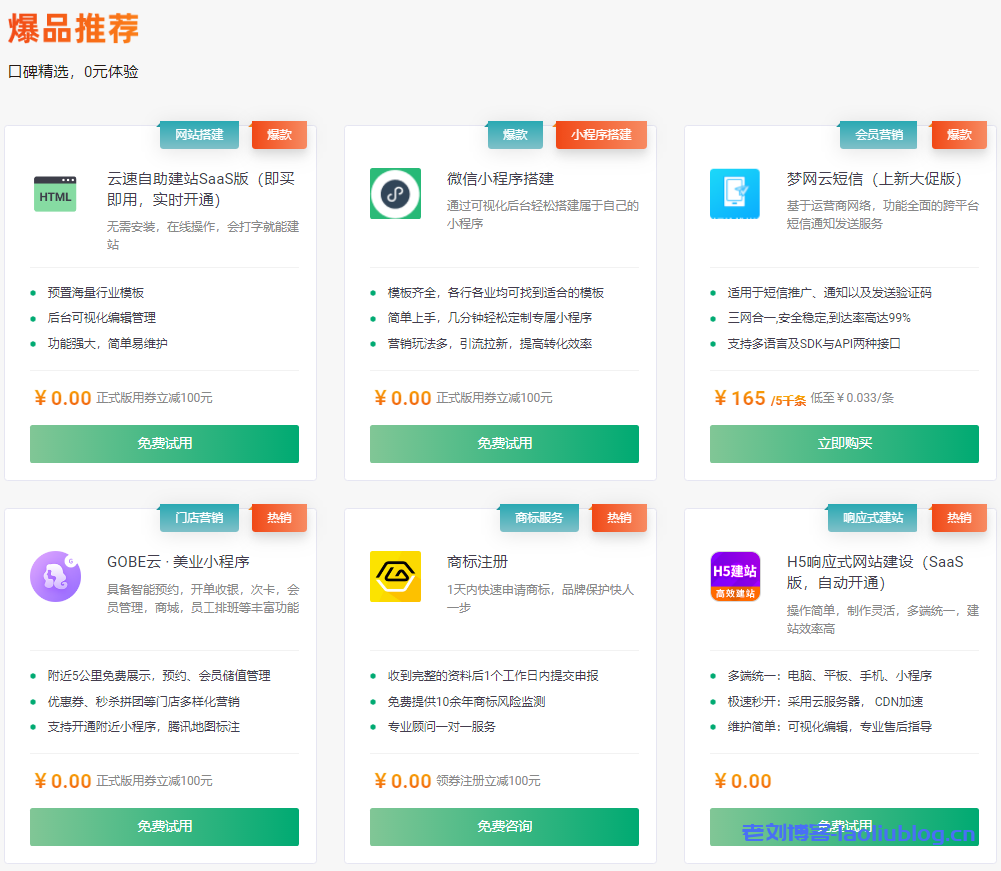
Task: Click the HTML website builder card icon
Action: [x=55, y=192]
